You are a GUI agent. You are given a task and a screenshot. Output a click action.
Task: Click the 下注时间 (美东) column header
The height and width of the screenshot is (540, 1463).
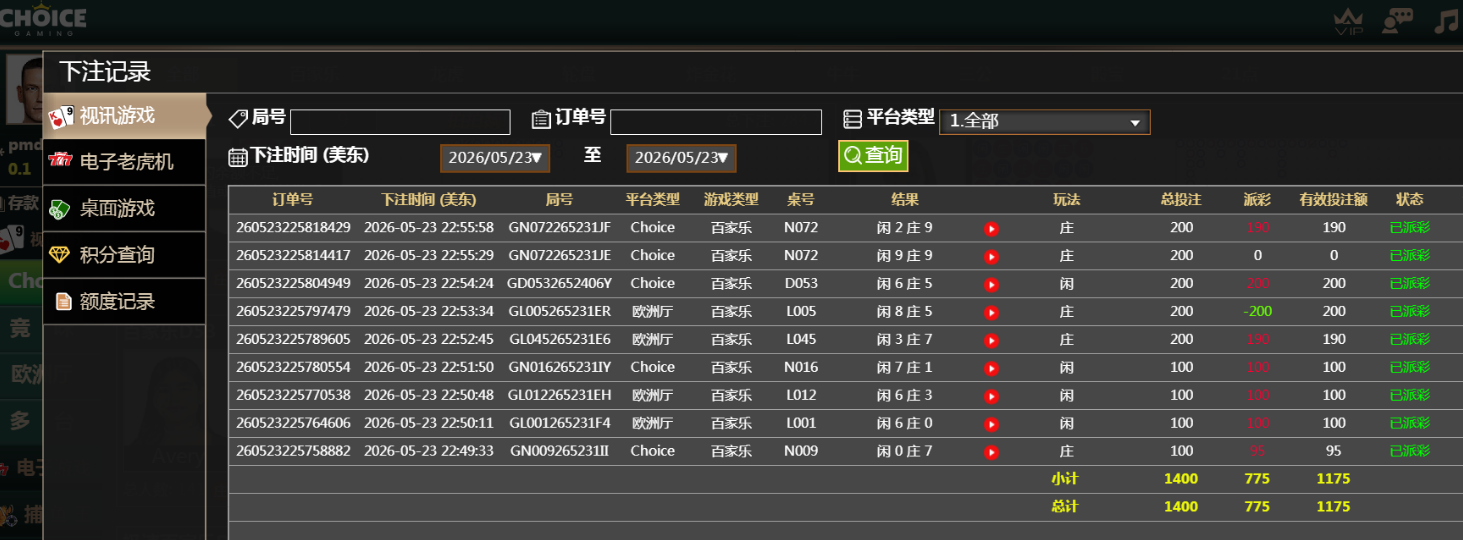(x=429, y=200)
